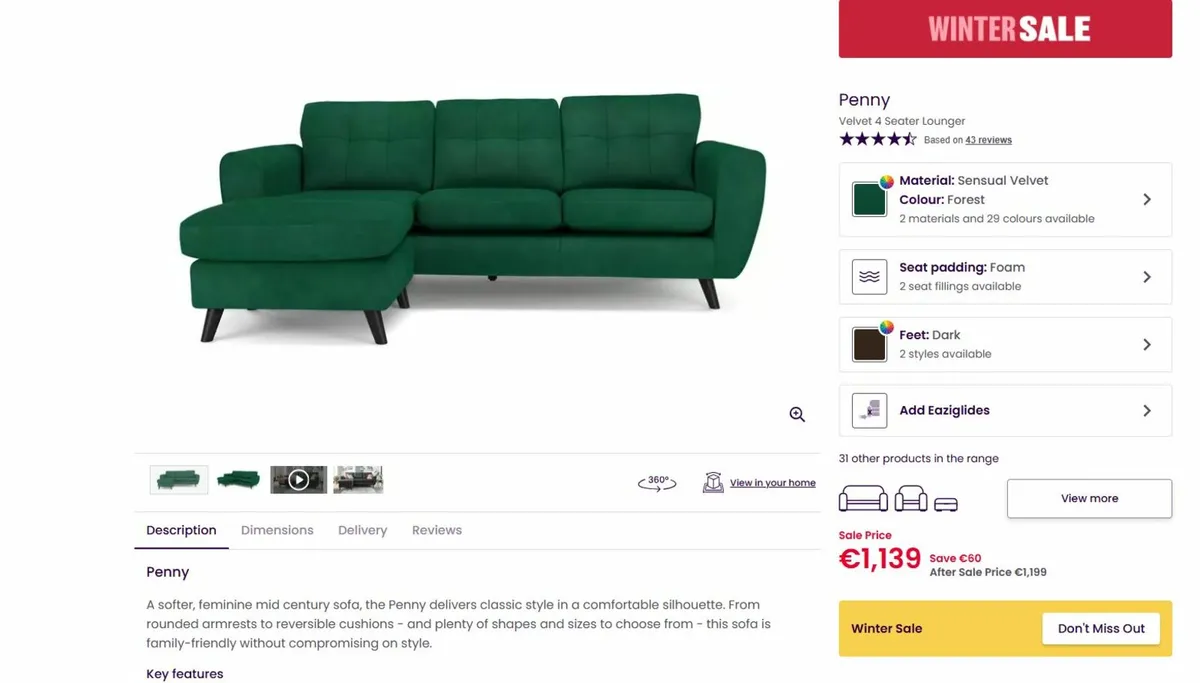The image size is (1200, 683).
Task: Open the Reviews tab
Action: (x=436, y=530)
